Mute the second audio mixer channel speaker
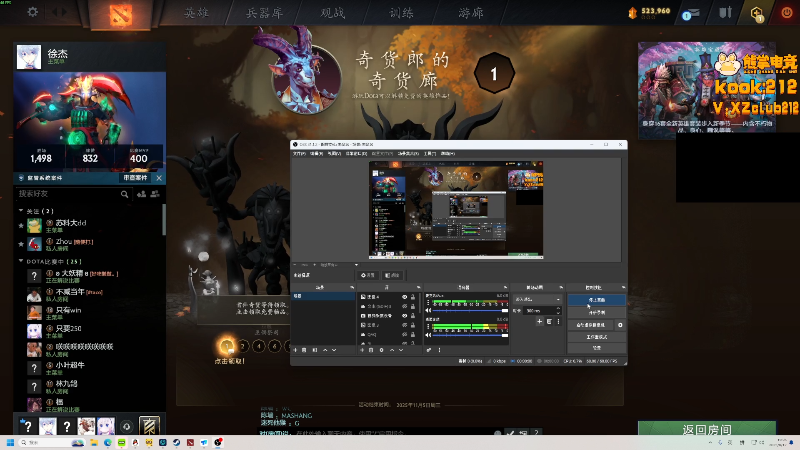 tap(428, 335)
